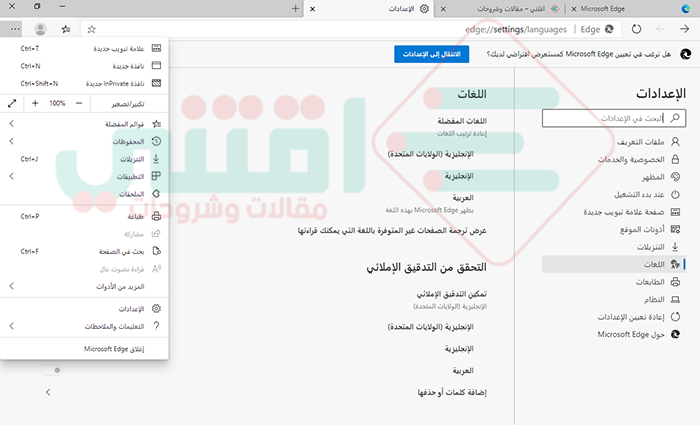Enter full screen with the expand arrows icon
Image resolution: width=700 pixels, height=425 pixels.
click(x=12, y=104)
